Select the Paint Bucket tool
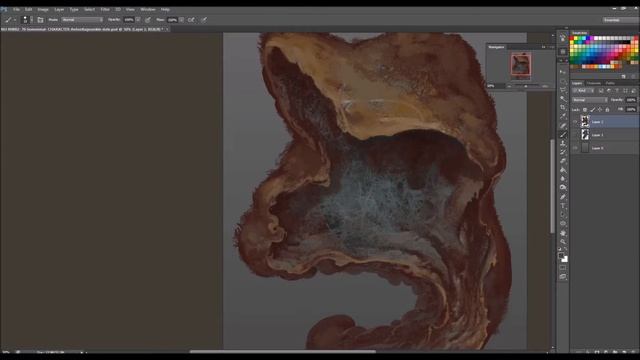Viewport: 640px width, 360px height. pyautogui.click(x=563, y=170)
